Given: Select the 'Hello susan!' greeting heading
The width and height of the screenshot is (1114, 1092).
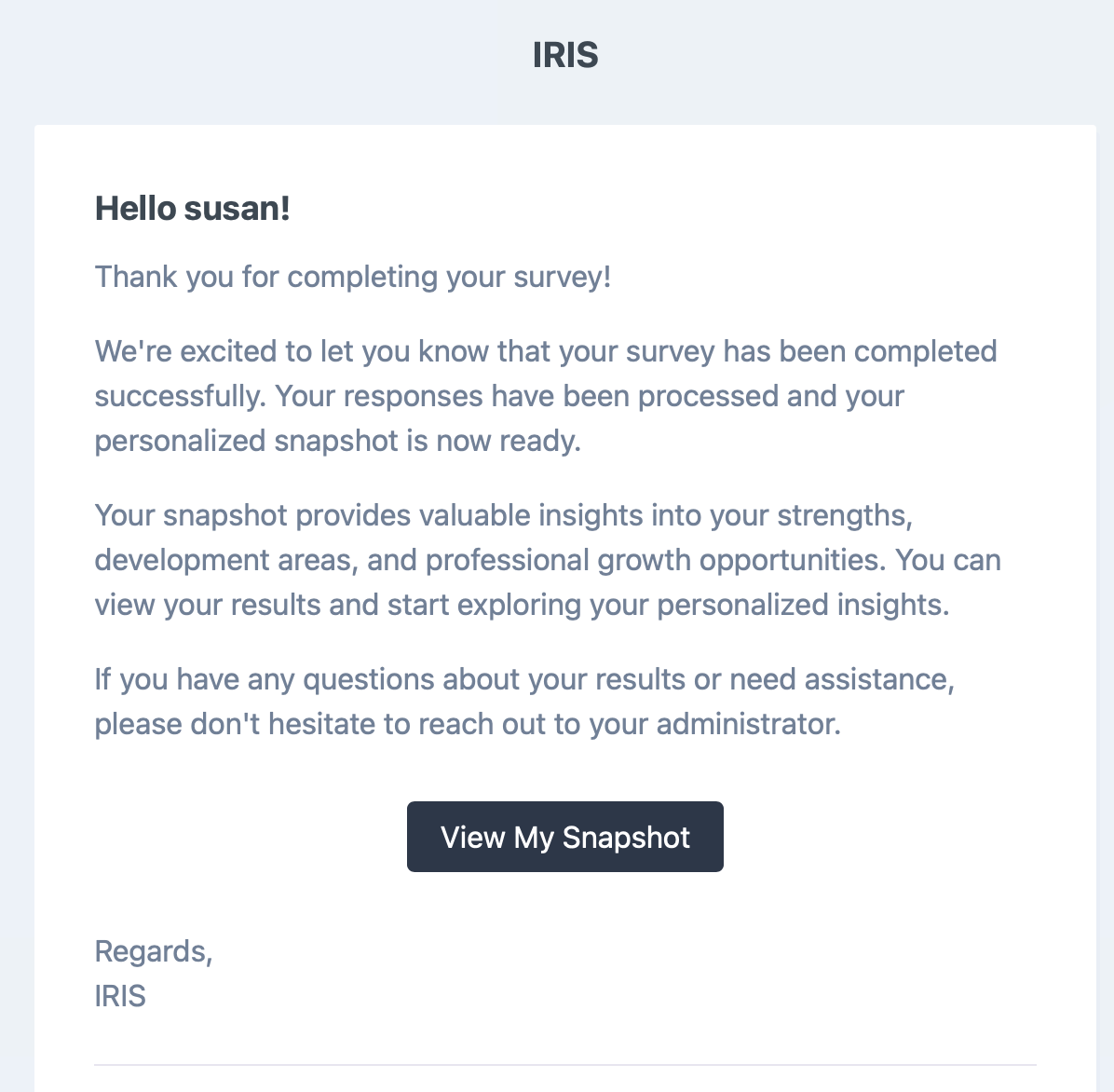Looking at the screenshot, I should pos(193,209).
